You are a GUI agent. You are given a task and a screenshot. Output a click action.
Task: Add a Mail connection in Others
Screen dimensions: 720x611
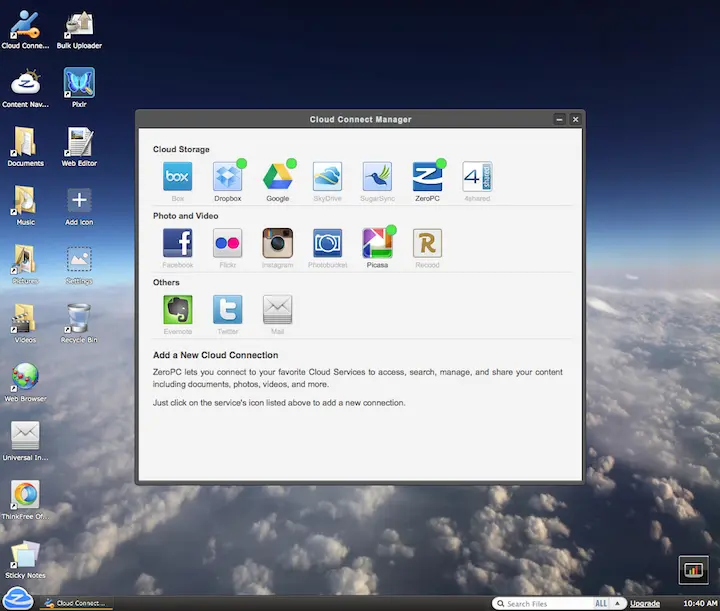pos(277,309)
